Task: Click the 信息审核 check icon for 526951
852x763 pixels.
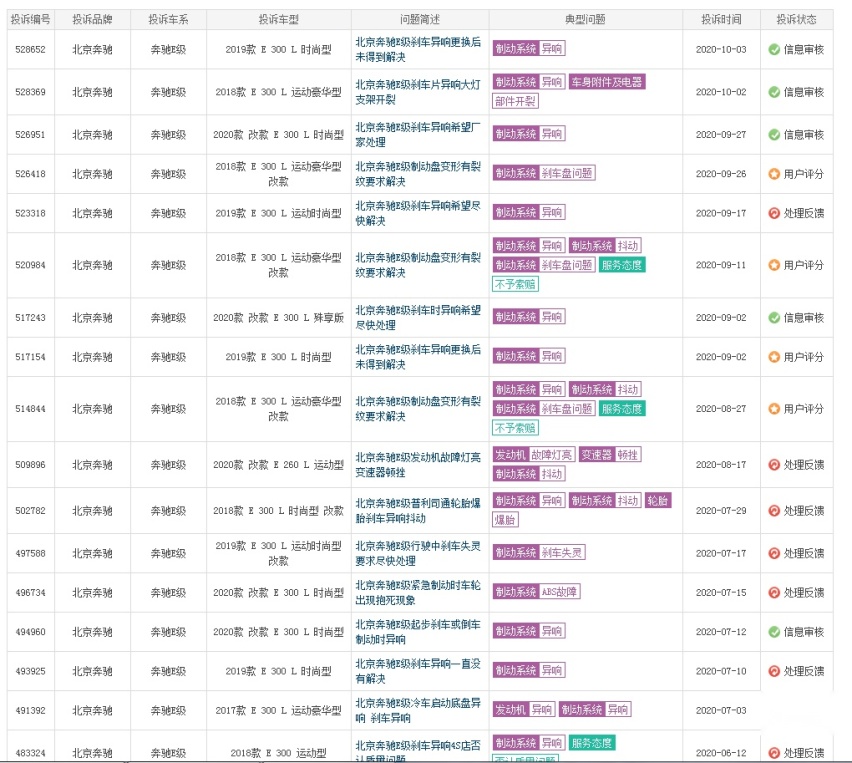Action: [774, 134]
